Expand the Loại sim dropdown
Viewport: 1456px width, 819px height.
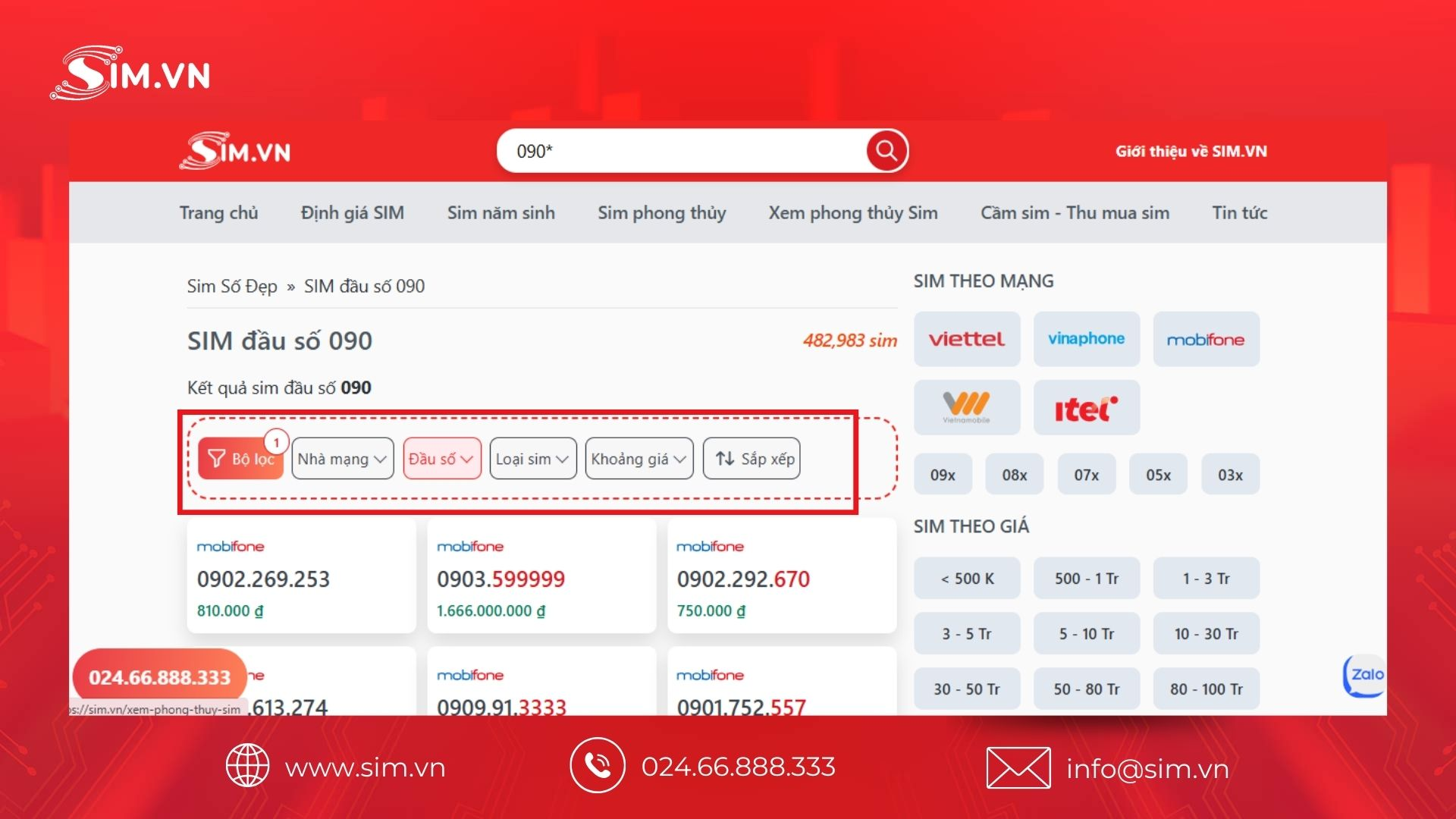[x=533, y=458]
